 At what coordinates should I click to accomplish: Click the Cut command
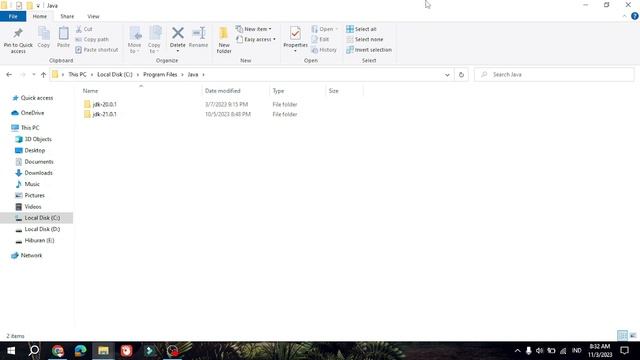click(84, 29)
